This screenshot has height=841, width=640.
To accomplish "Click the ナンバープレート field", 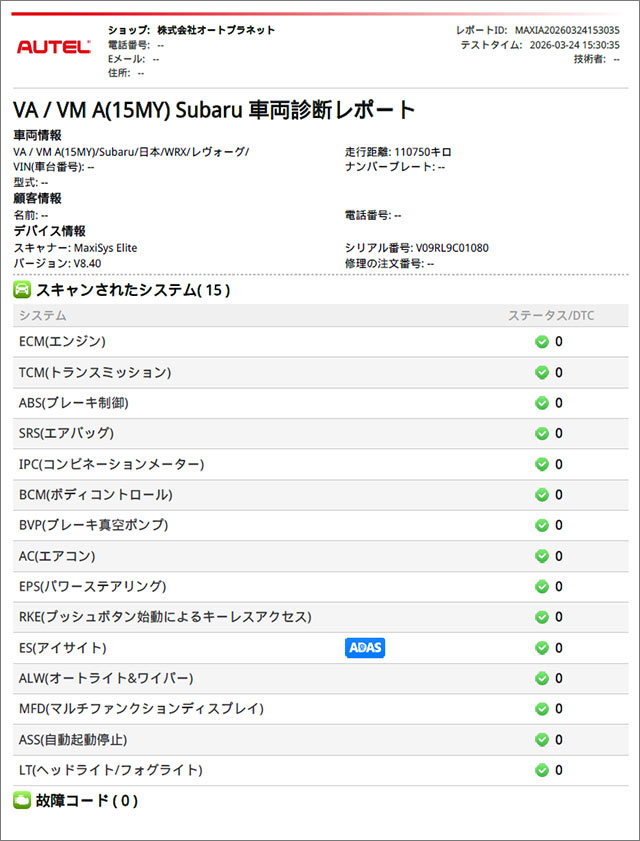I will click(x=395, y=167).
